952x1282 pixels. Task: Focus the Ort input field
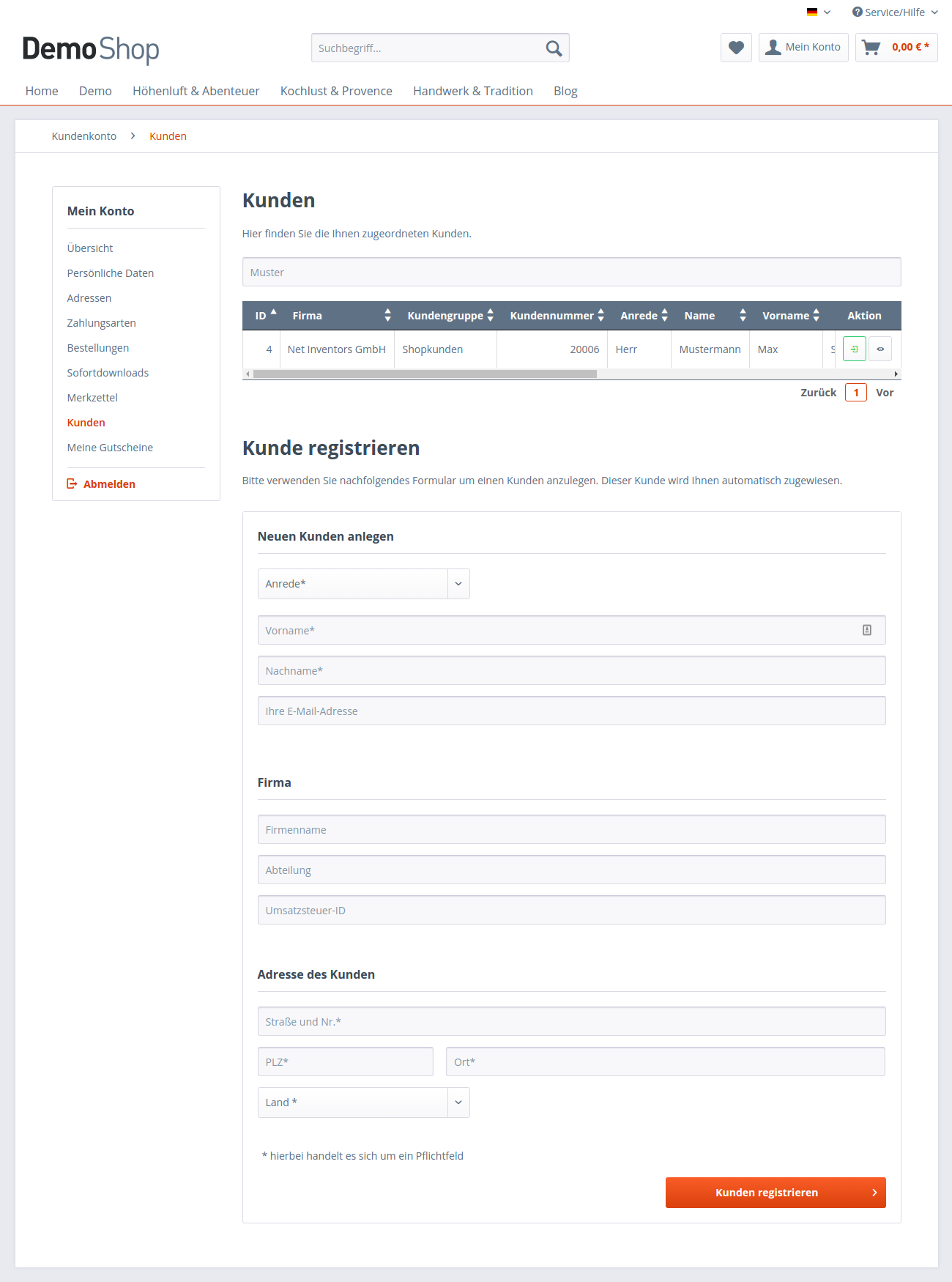(x=666, y=1061)
